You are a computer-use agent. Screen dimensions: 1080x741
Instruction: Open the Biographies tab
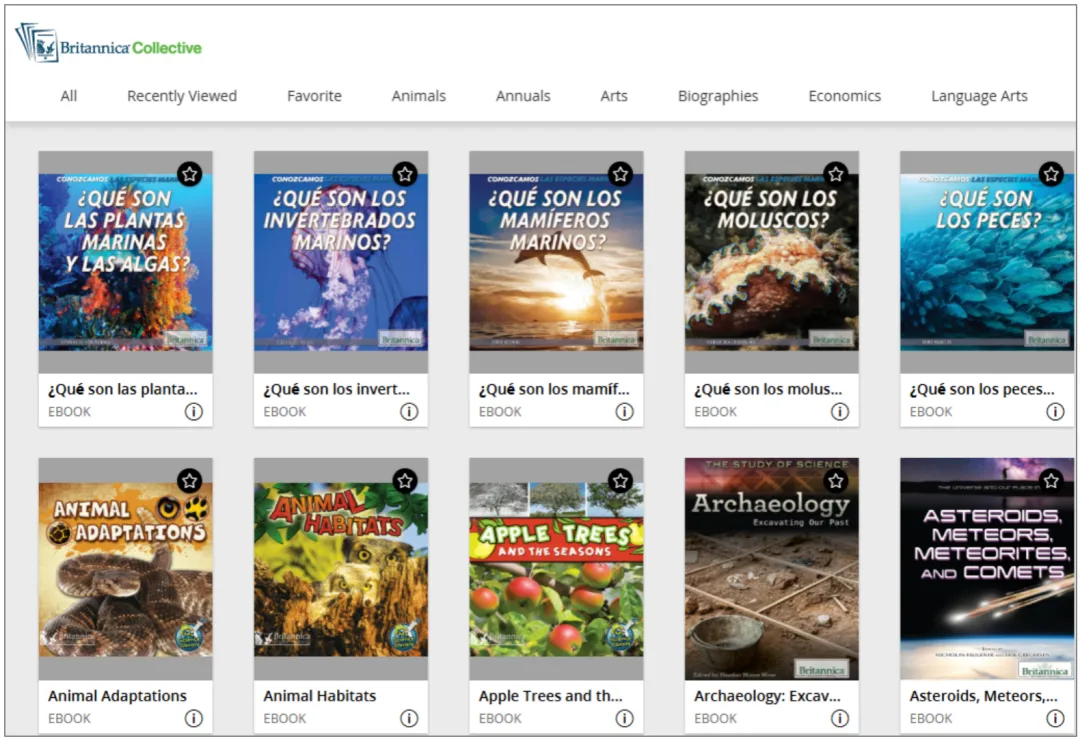[x=718, y=96]
